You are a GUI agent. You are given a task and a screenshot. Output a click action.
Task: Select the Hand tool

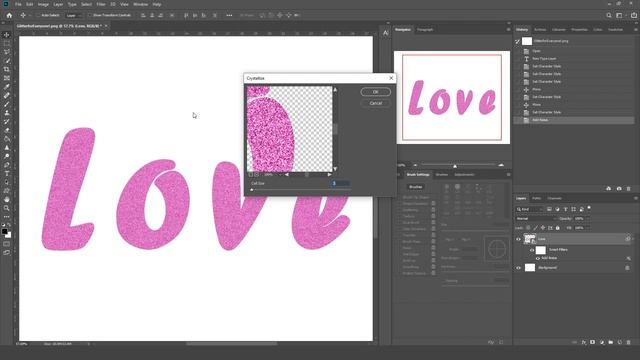point(7,200)
